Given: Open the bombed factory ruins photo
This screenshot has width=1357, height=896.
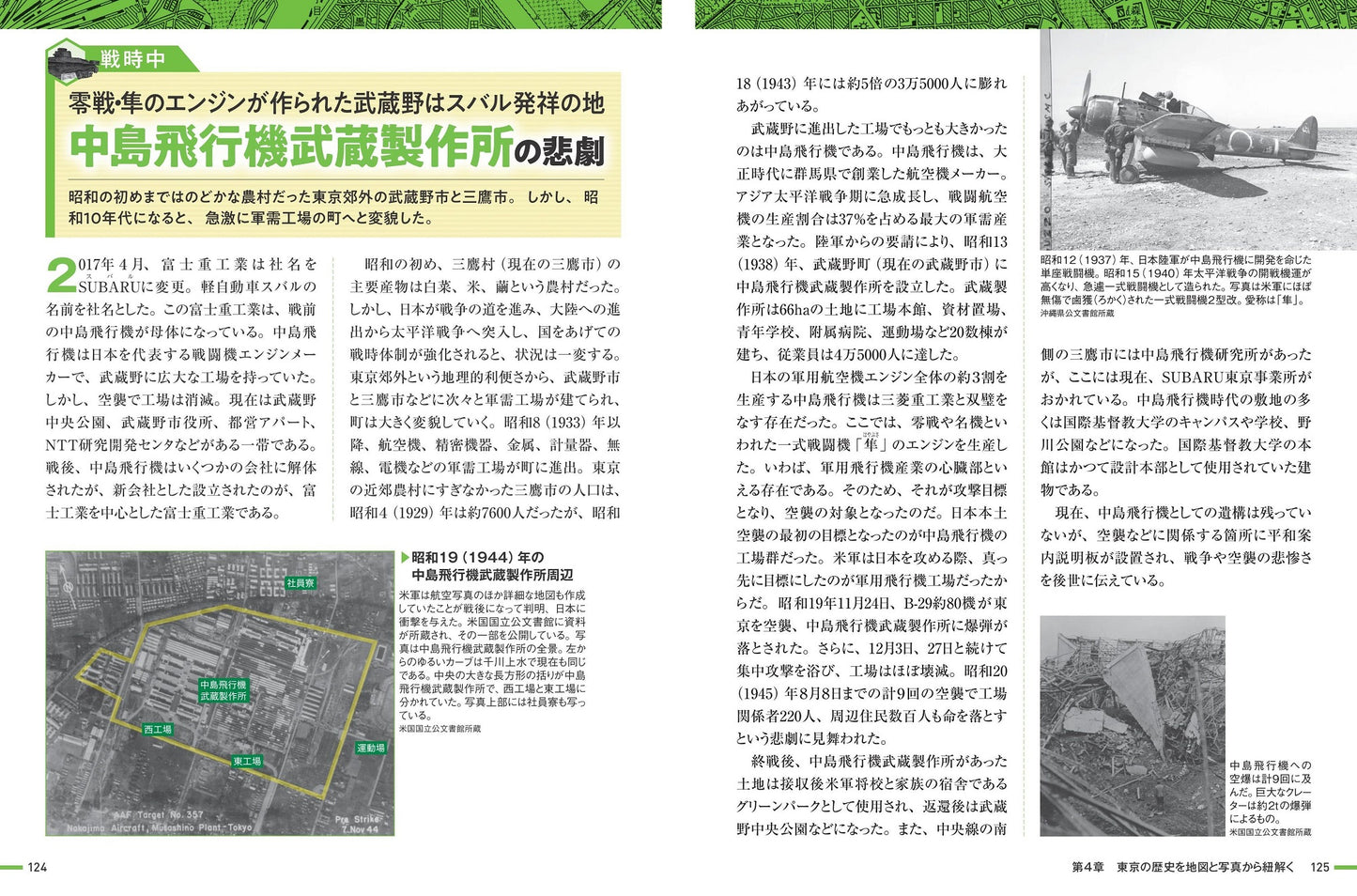Looking at the screenshot, I should [1132, 725].
